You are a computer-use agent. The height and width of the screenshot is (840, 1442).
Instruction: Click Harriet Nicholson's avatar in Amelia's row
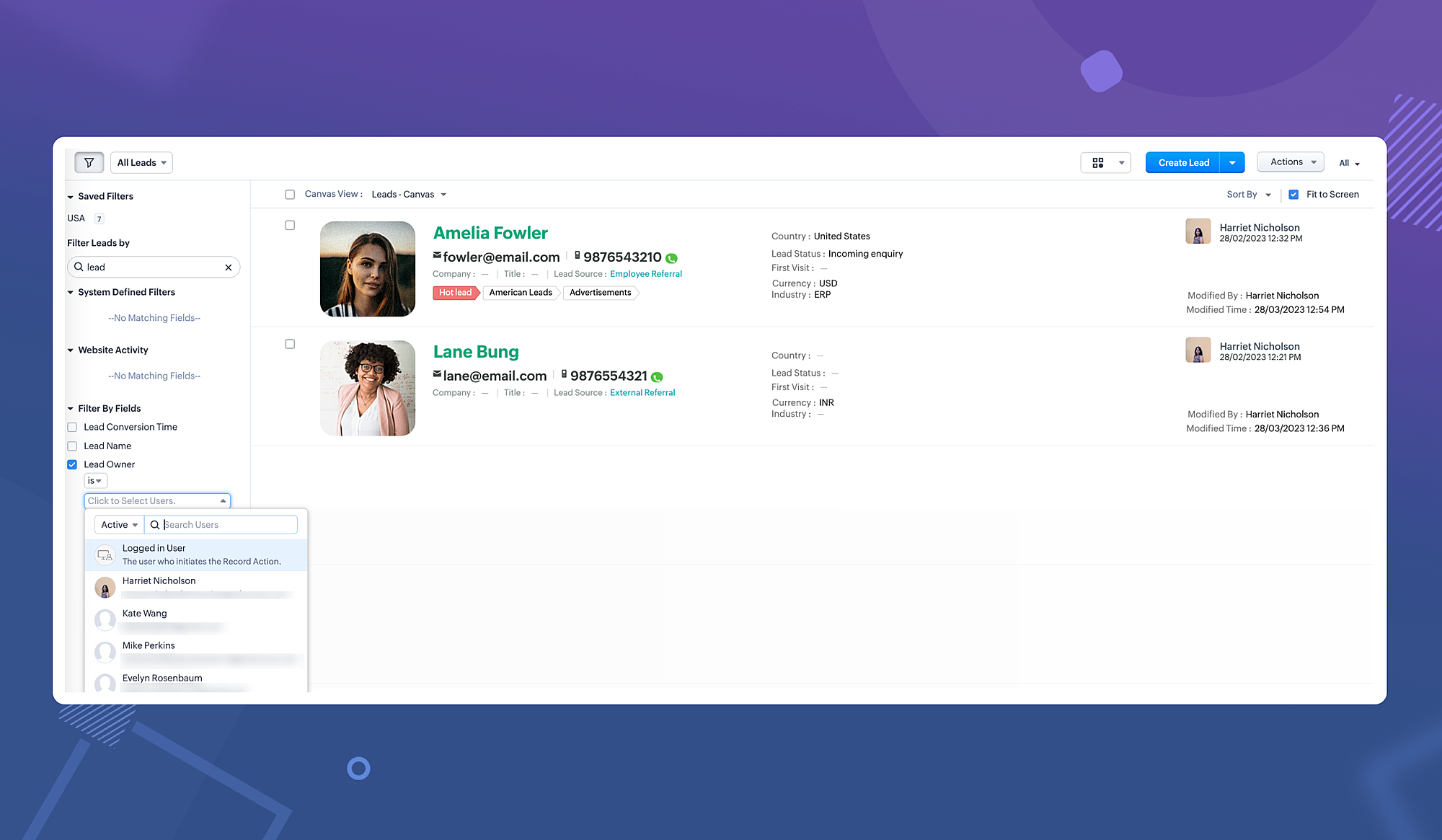[1198, 231]
